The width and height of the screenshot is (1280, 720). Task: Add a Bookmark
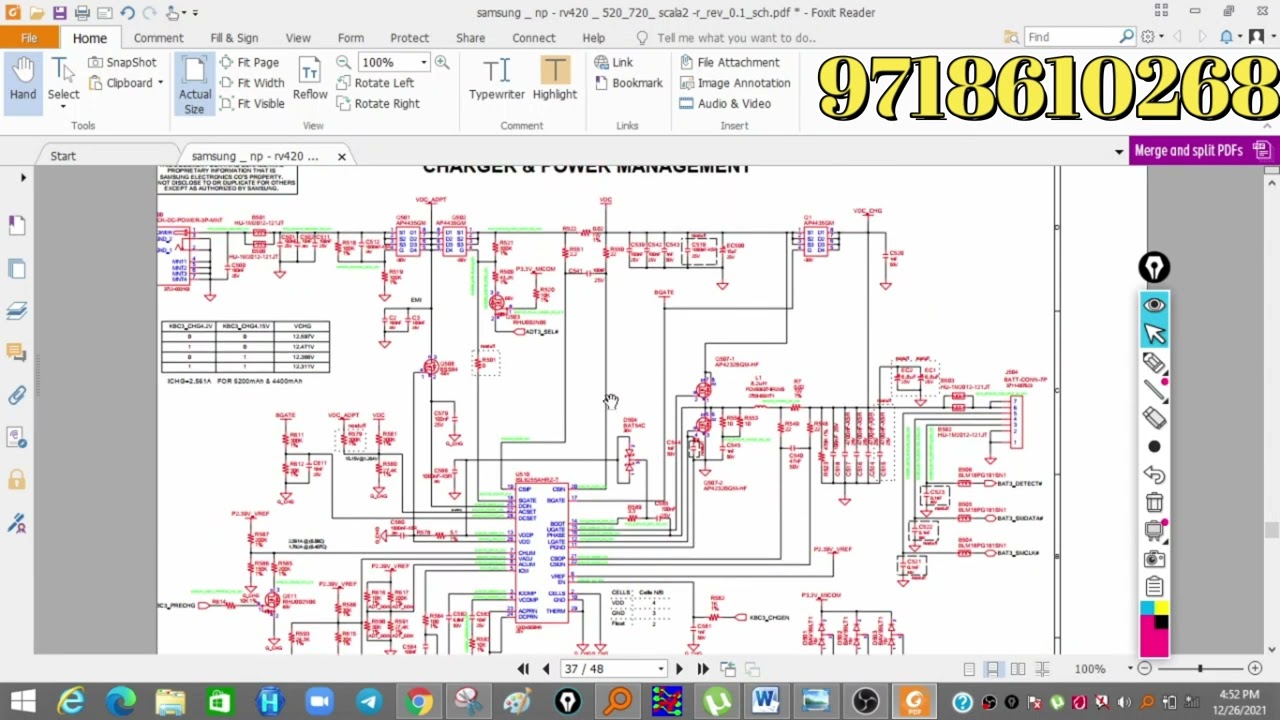(x=628, y=83)
